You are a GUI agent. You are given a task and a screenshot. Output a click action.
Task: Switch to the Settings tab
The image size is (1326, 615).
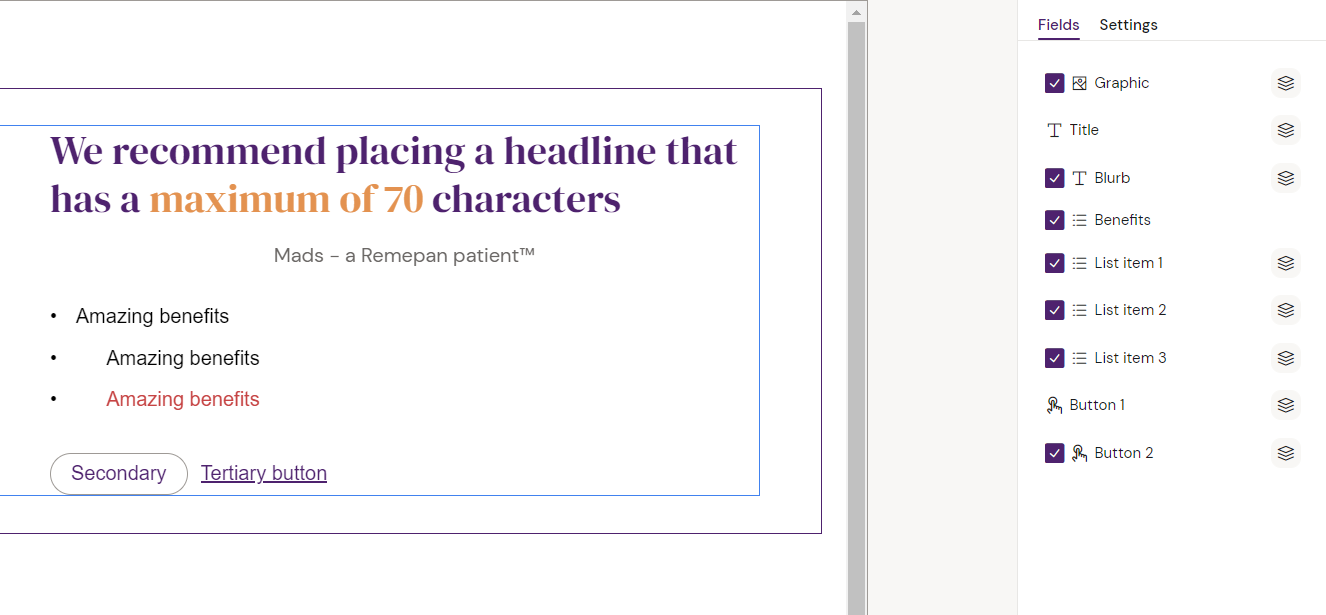click(1128, 25)
